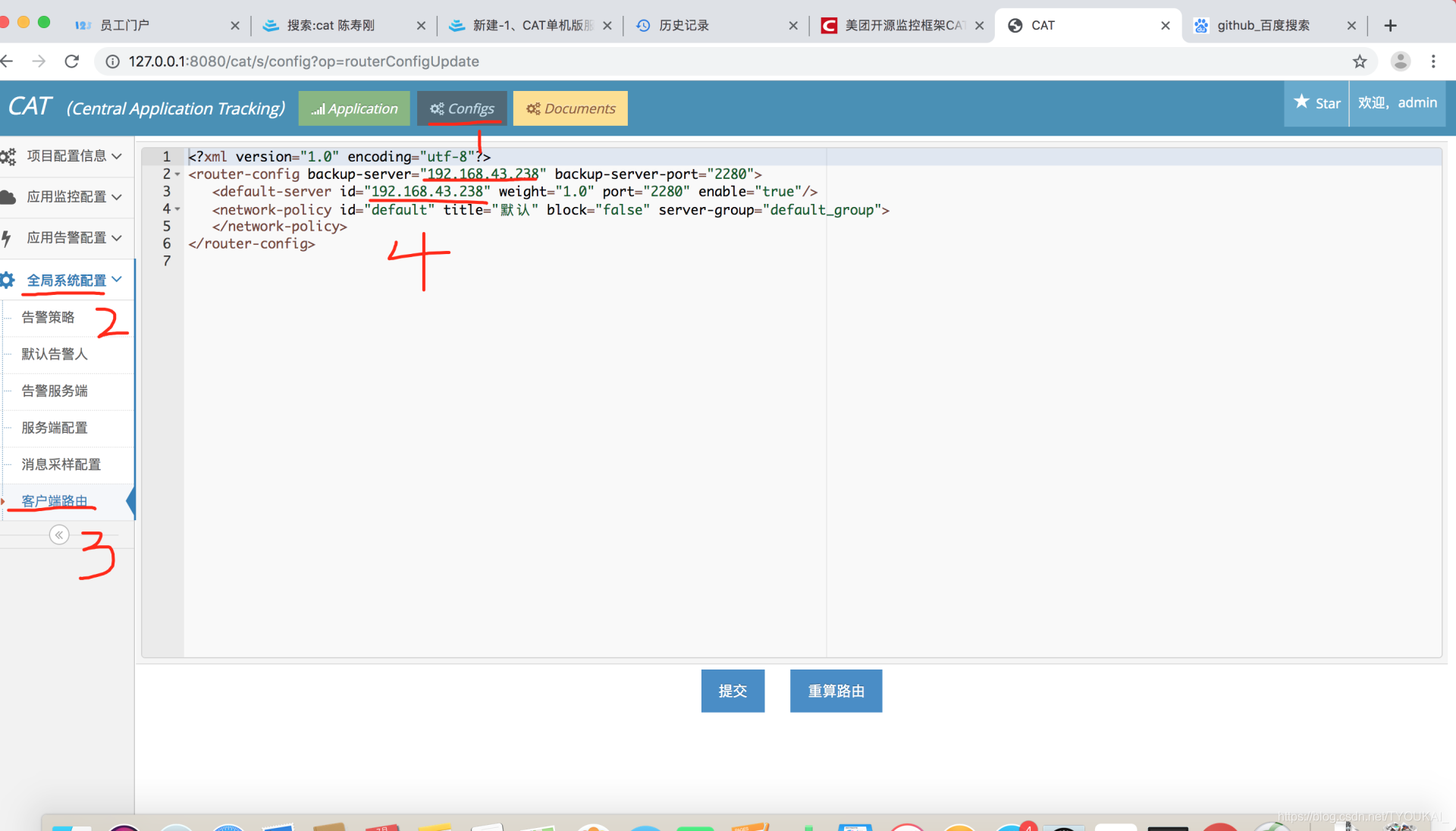Open Chrome three-dot menu

click(x=1433, y=61)
